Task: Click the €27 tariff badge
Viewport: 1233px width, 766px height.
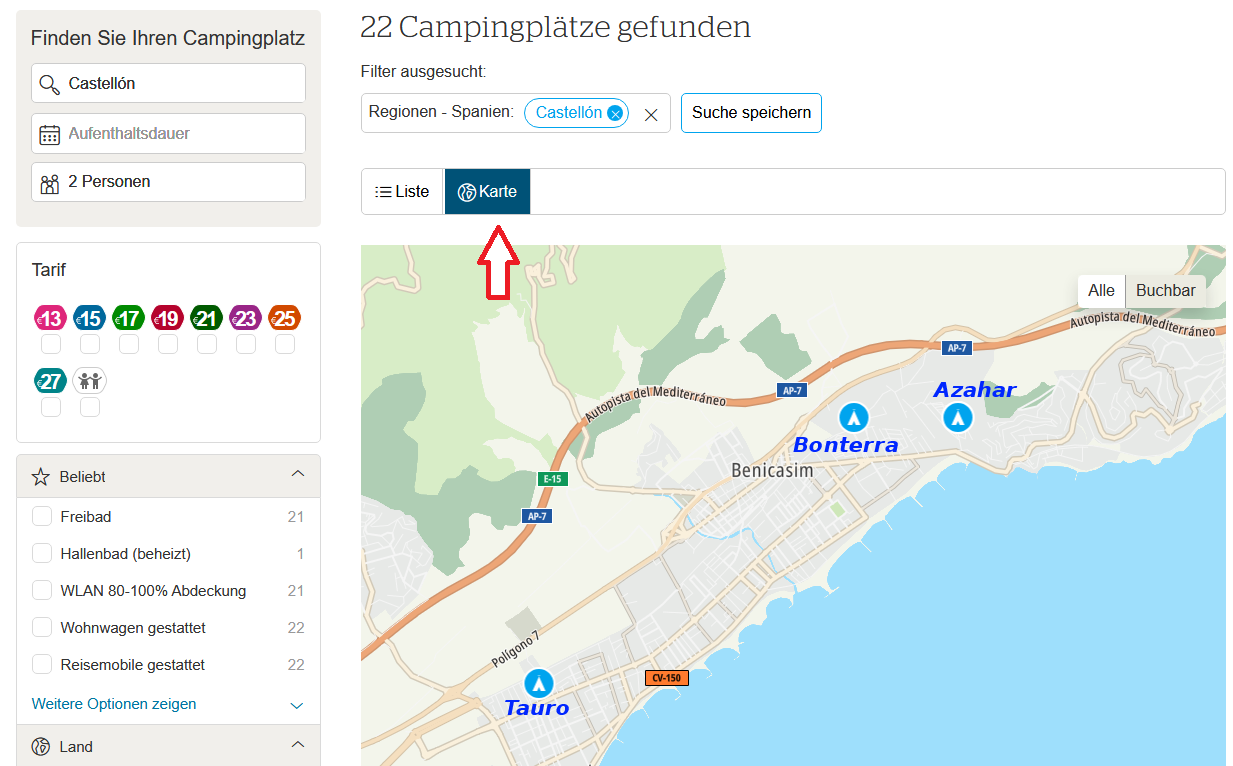Action: pyautogui.click(x=50, y=381)
